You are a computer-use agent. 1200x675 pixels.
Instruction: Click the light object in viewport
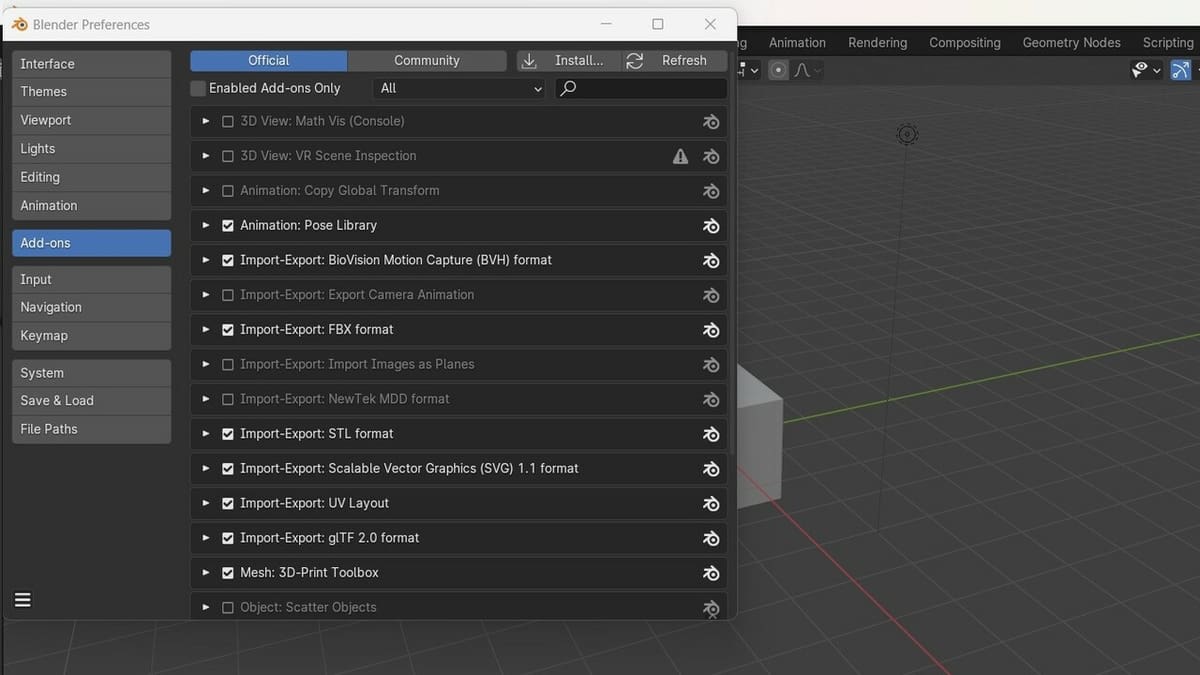[907, 134]
